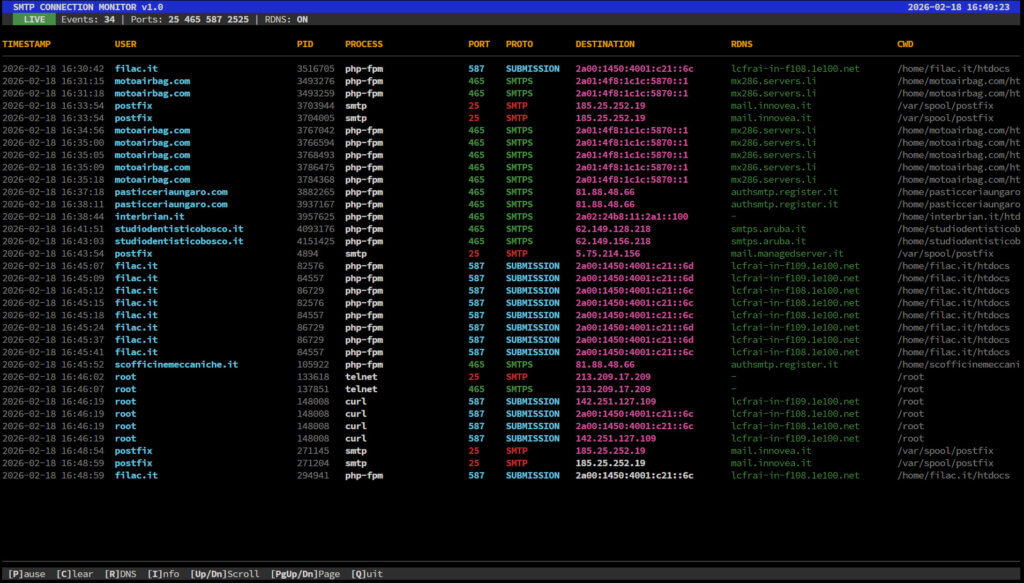Click PID 105922
The image size is (1024, 583).
pos(313,365)
